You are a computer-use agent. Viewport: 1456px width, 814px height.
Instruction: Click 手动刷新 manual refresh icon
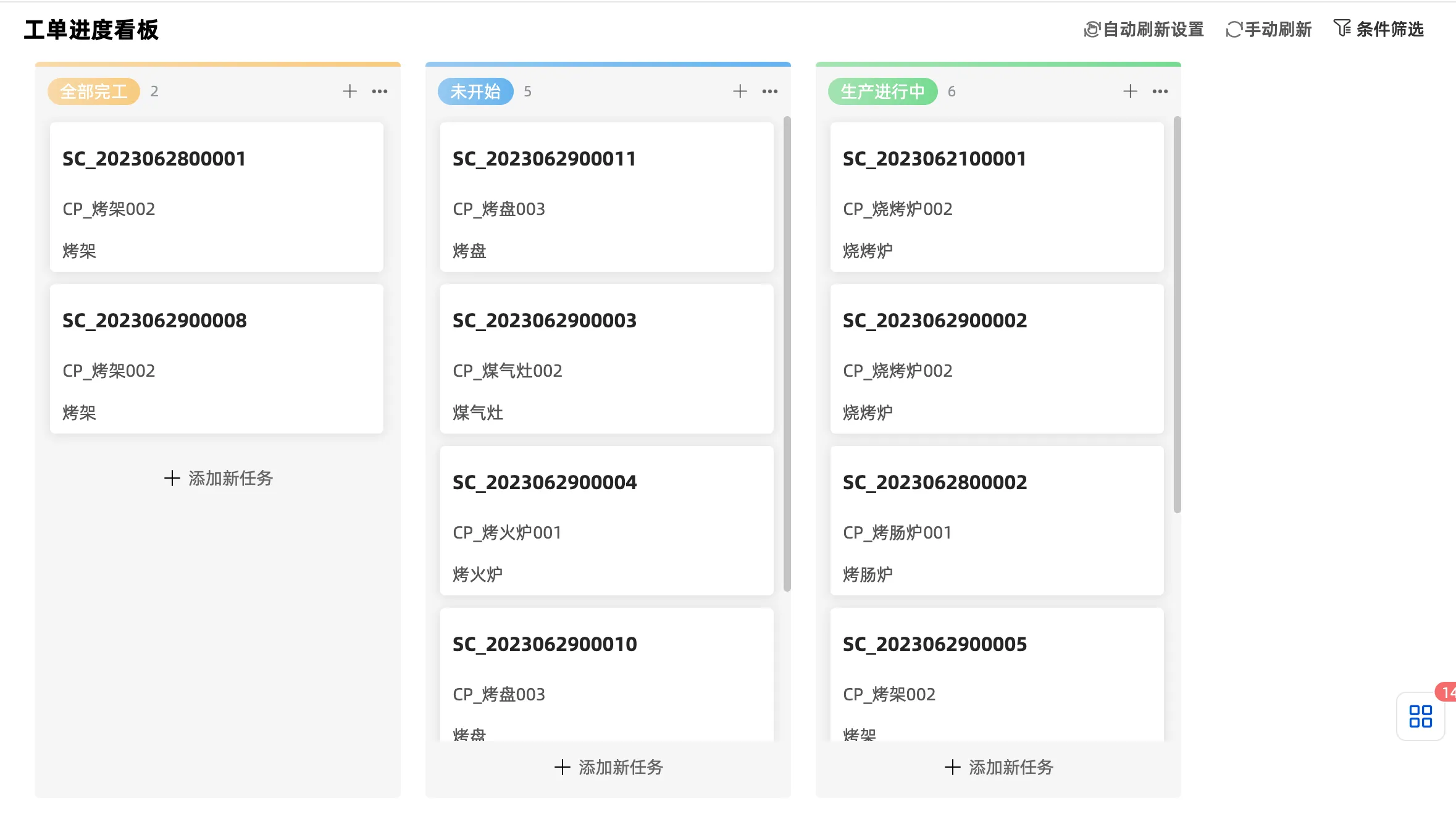[1234, 29]
